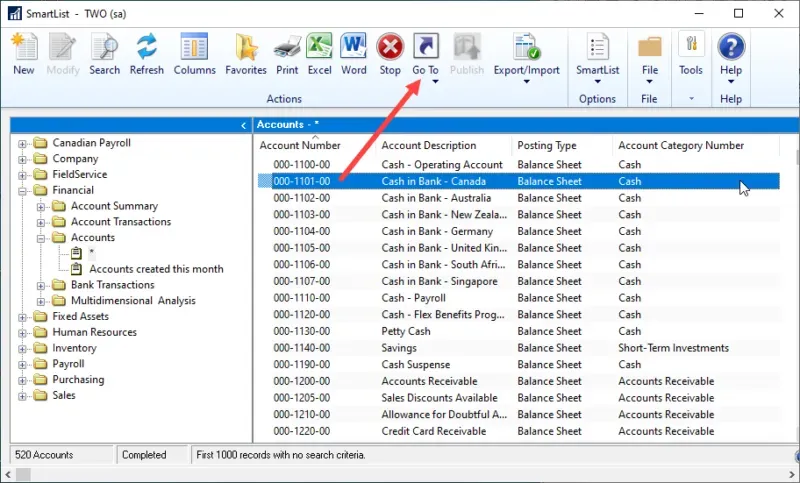Expand the Bank Transactions folder
Image resolution: width=800 pixels, height=483 pixels.
point(40,286)
